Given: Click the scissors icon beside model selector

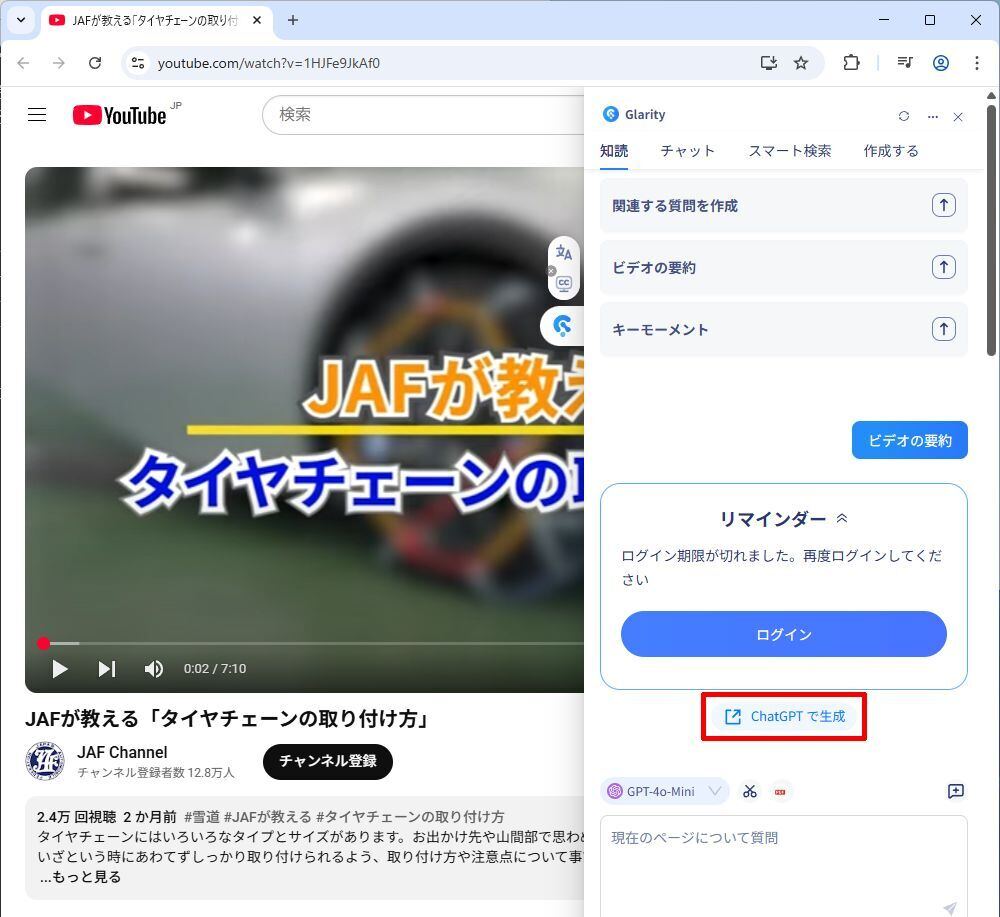Looking at the screenshot, I should [750, 791].
